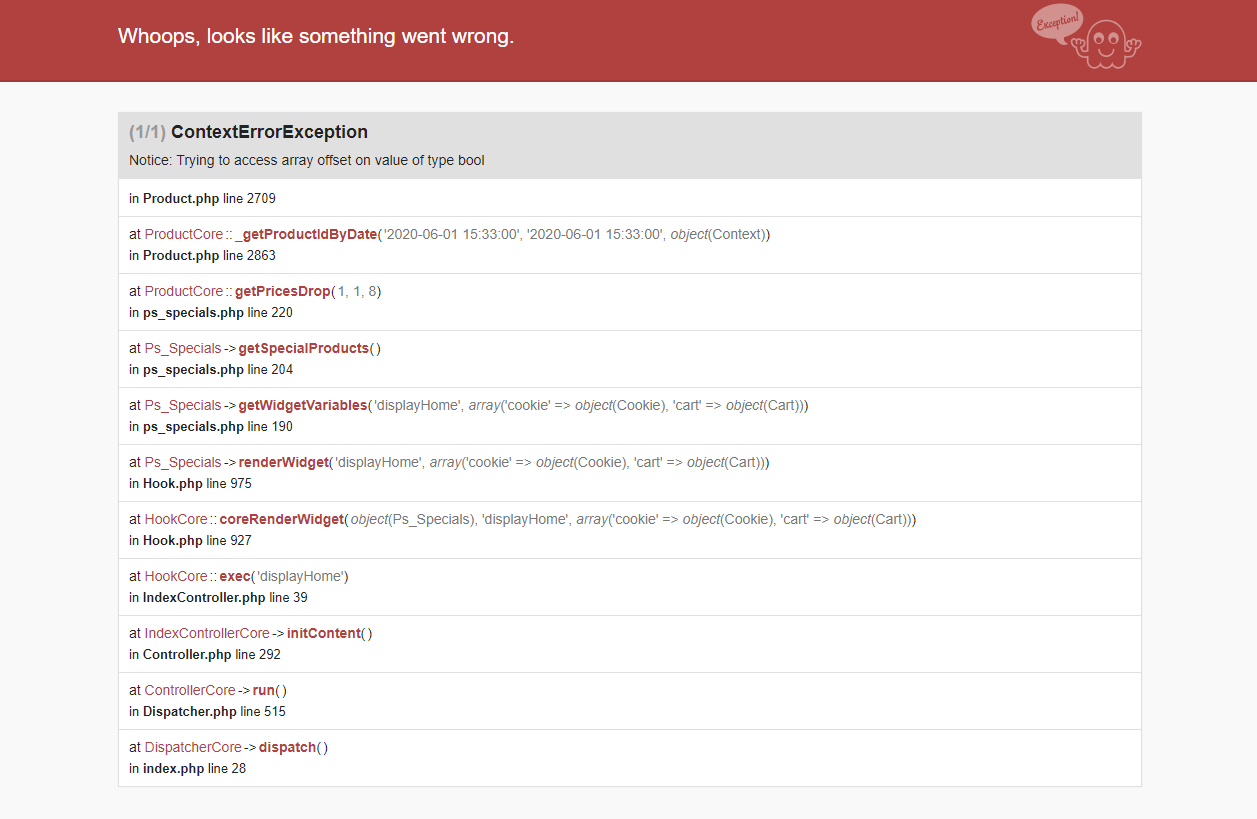Screen dimensions: 1257x819
Task: Click the Whoops error banner heading
Action: [x=316, y=36]
